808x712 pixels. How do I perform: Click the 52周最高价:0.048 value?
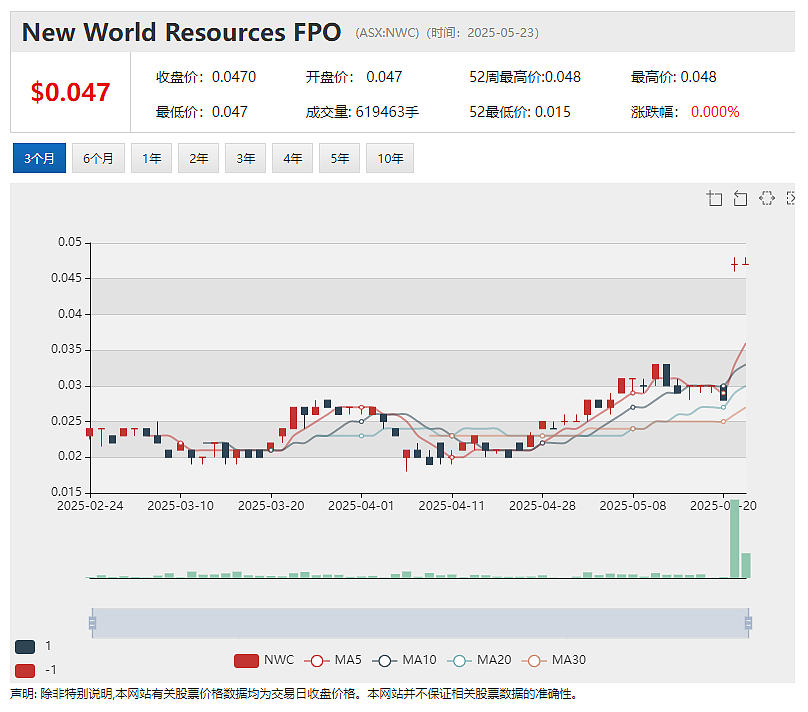click(x=525, y=77)
